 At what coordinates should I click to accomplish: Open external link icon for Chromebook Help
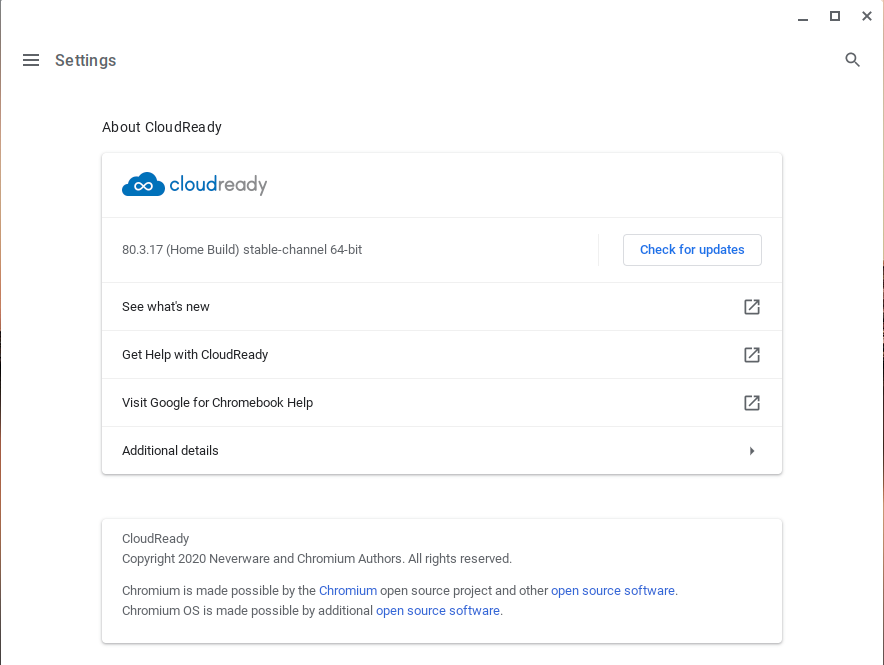pyautogui.click(x=752, y=402)
